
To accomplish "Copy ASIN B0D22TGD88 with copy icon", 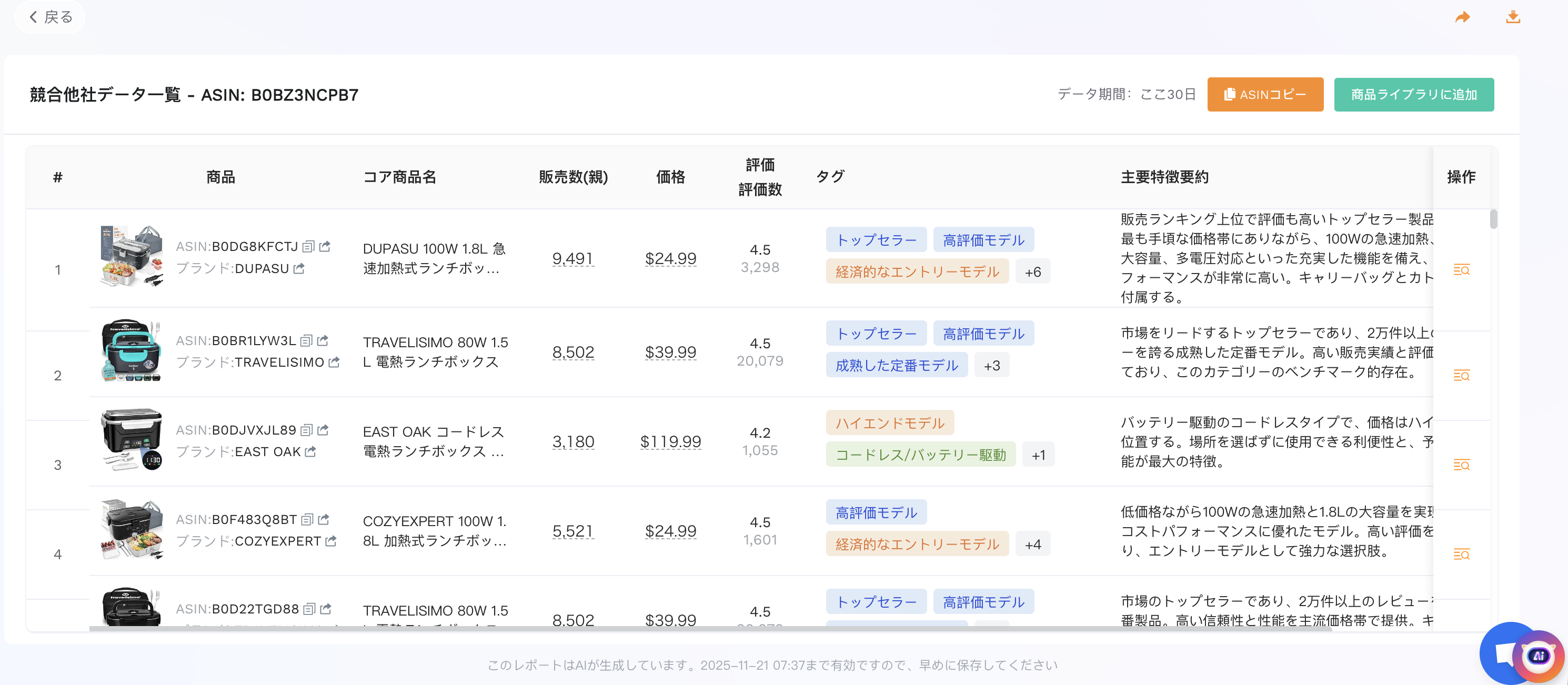I will (309, 609).
